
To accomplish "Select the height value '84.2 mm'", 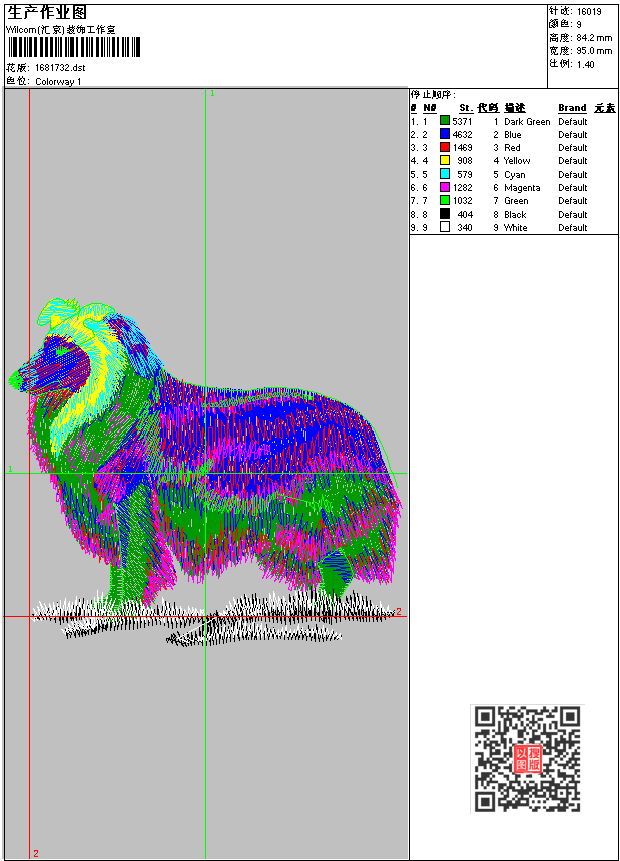I will [594, 37].
